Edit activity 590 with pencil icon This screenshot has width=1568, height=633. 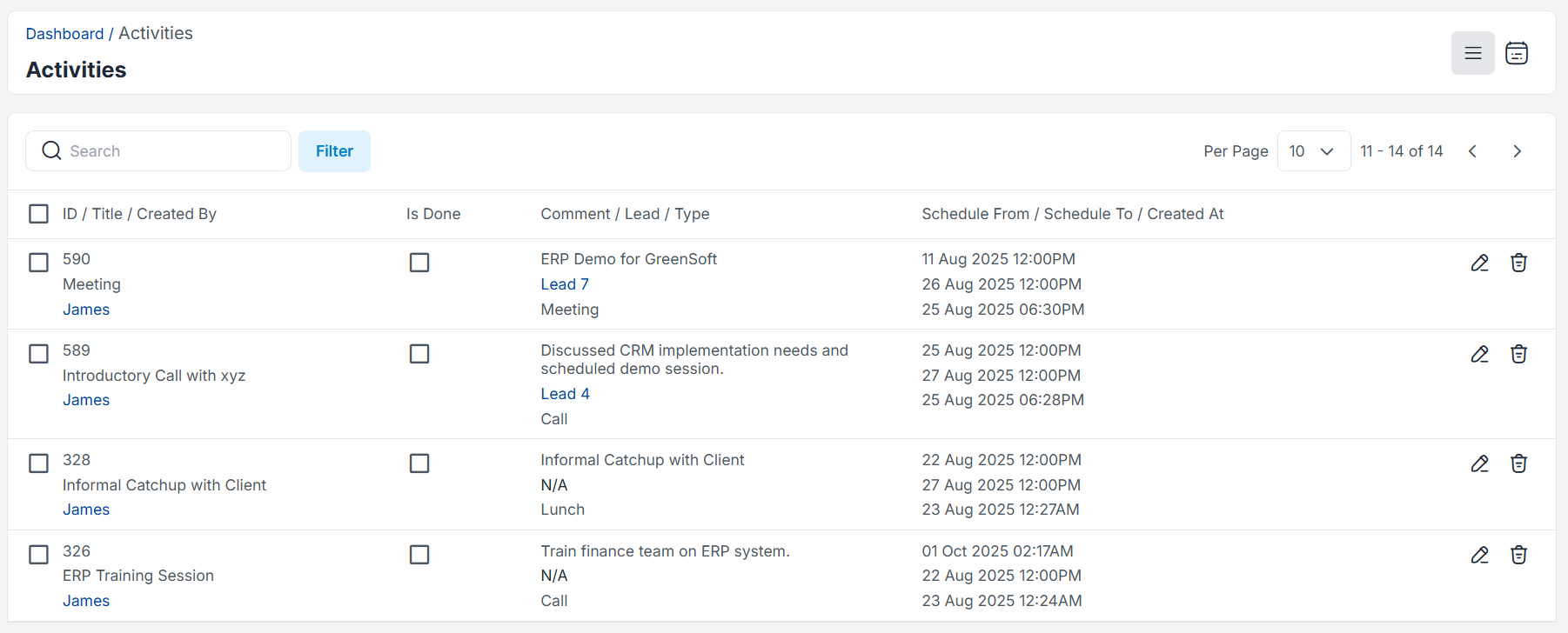pos(1479,263)
